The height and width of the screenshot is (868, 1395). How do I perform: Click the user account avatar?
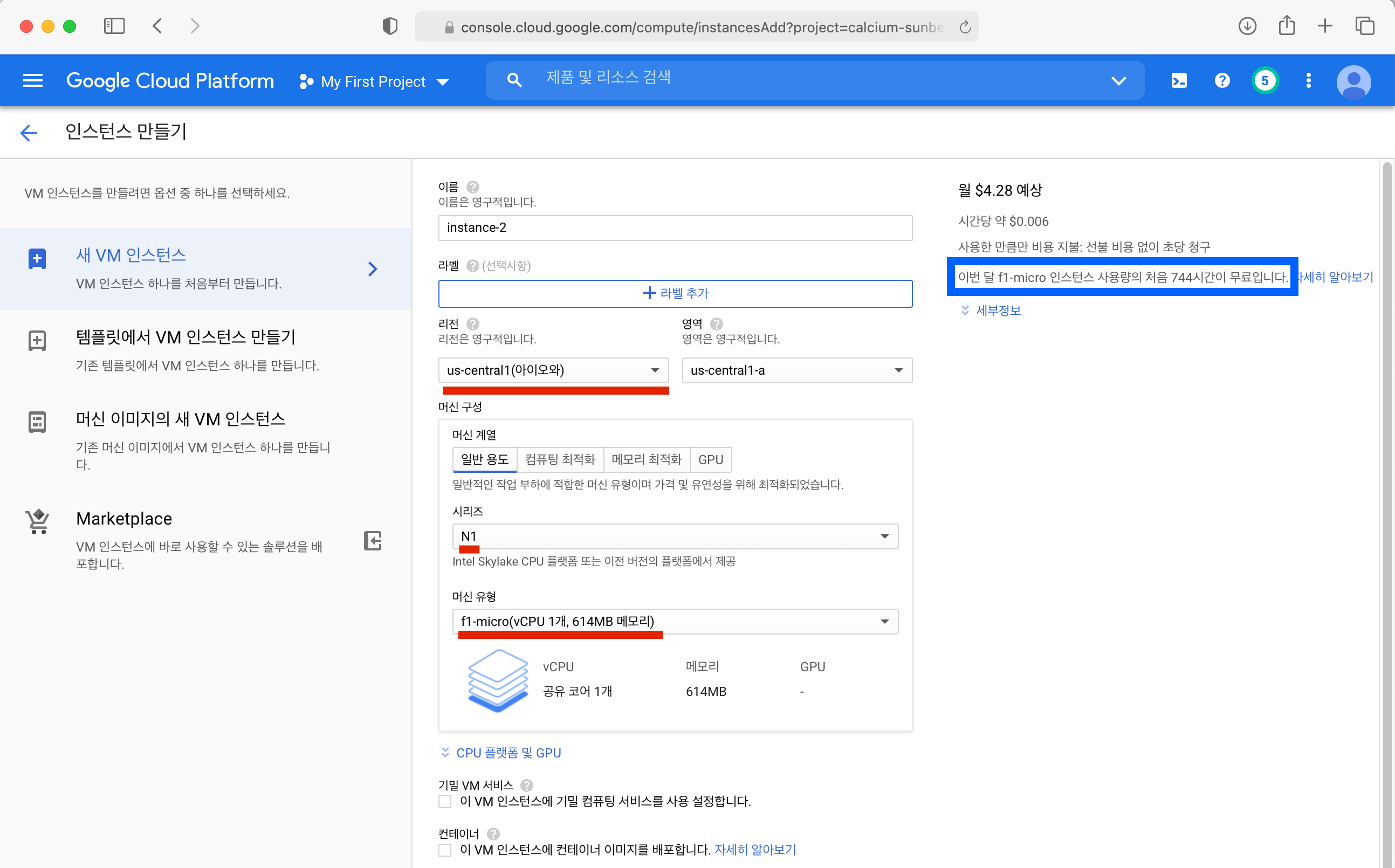(x=1353, y=81)
